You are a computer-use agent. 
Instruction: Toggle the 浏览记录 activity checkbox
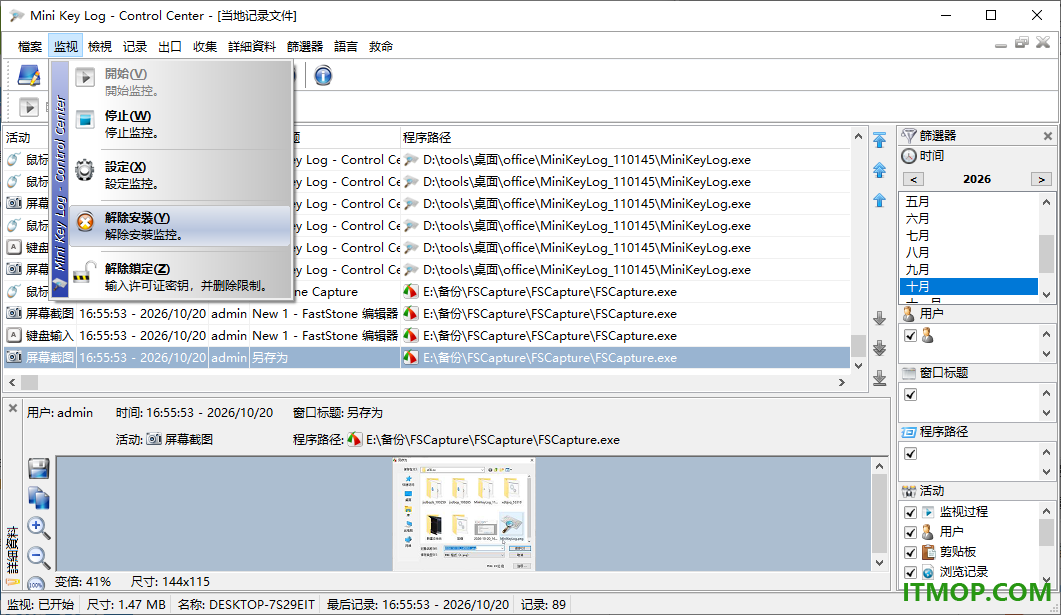coord(911,572)
